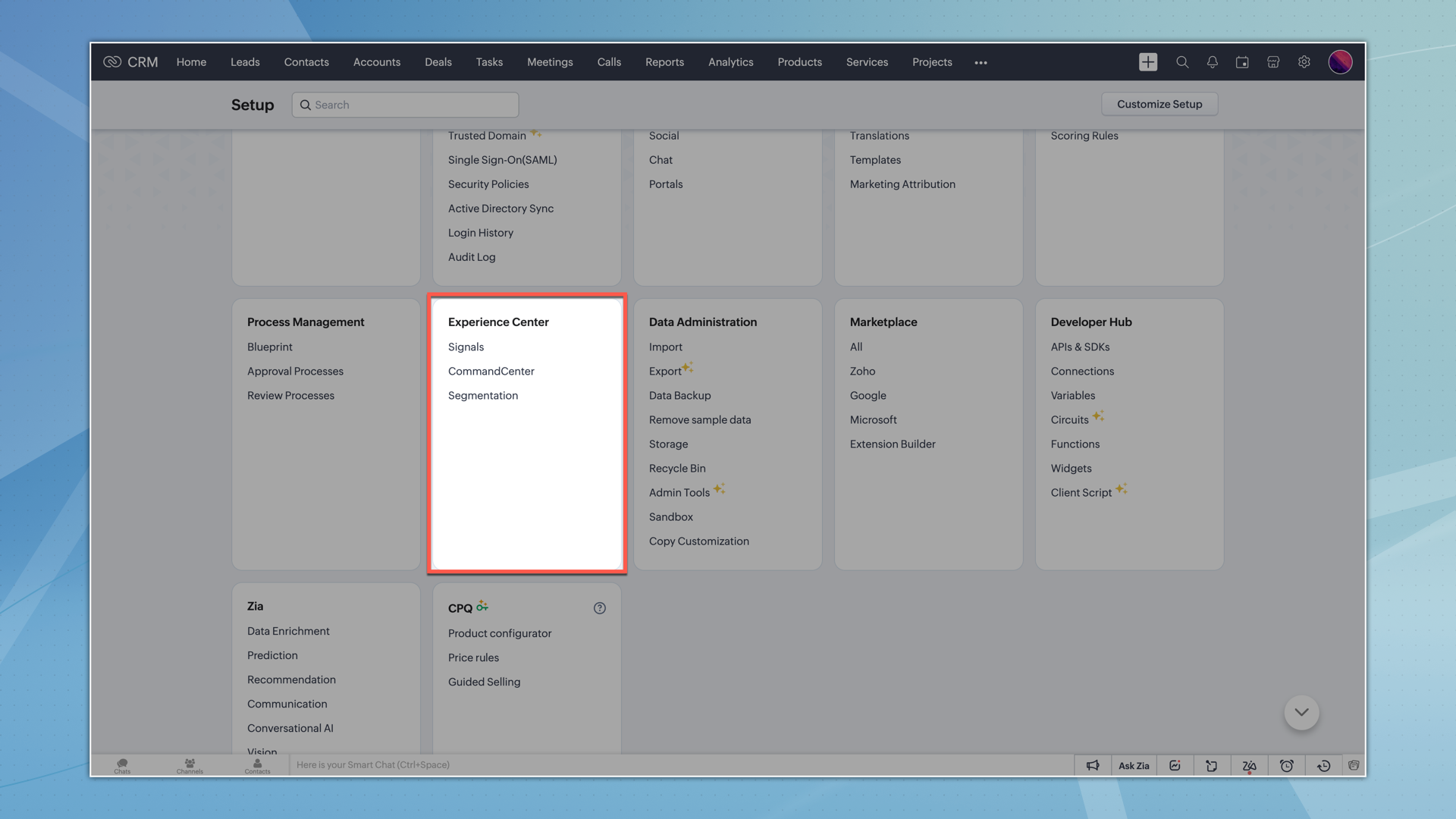The width and height of the screenshot is (1456, 819).
Task: Click the marketplace store icon in header
Action: tap(1273, 62)
